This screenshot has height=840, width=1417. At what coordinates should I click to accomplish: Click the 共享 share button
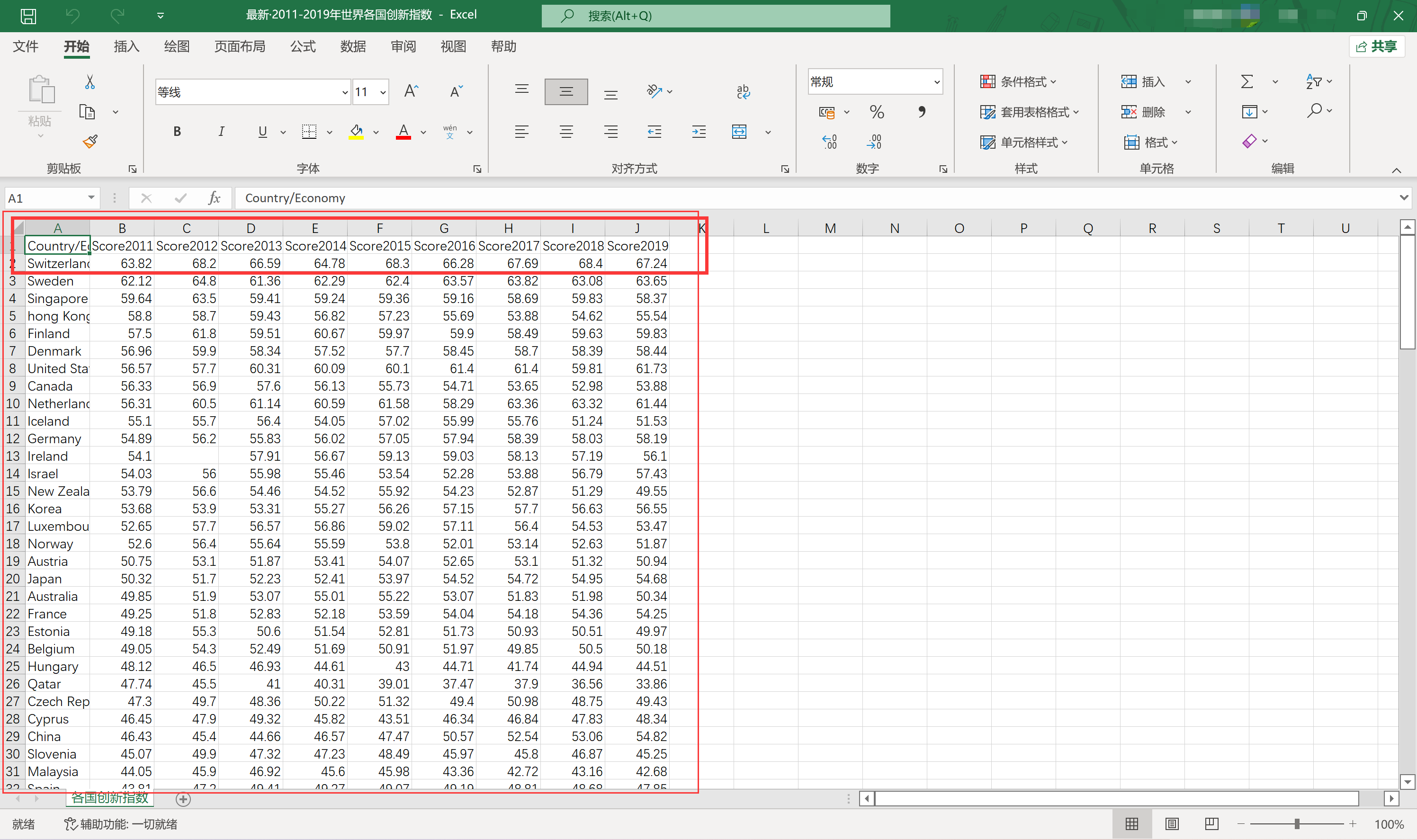pos(1377,46)
